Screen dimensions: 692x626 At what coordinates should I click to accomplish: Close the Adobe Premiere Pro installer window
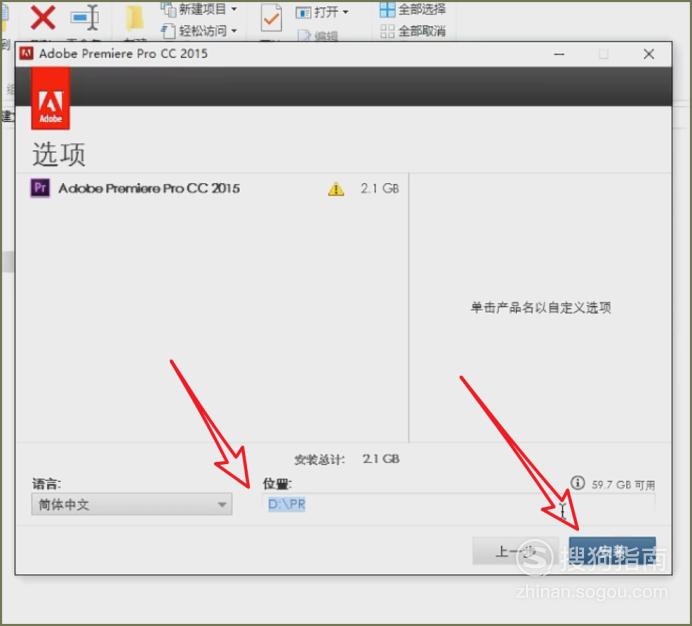point(649,54)
